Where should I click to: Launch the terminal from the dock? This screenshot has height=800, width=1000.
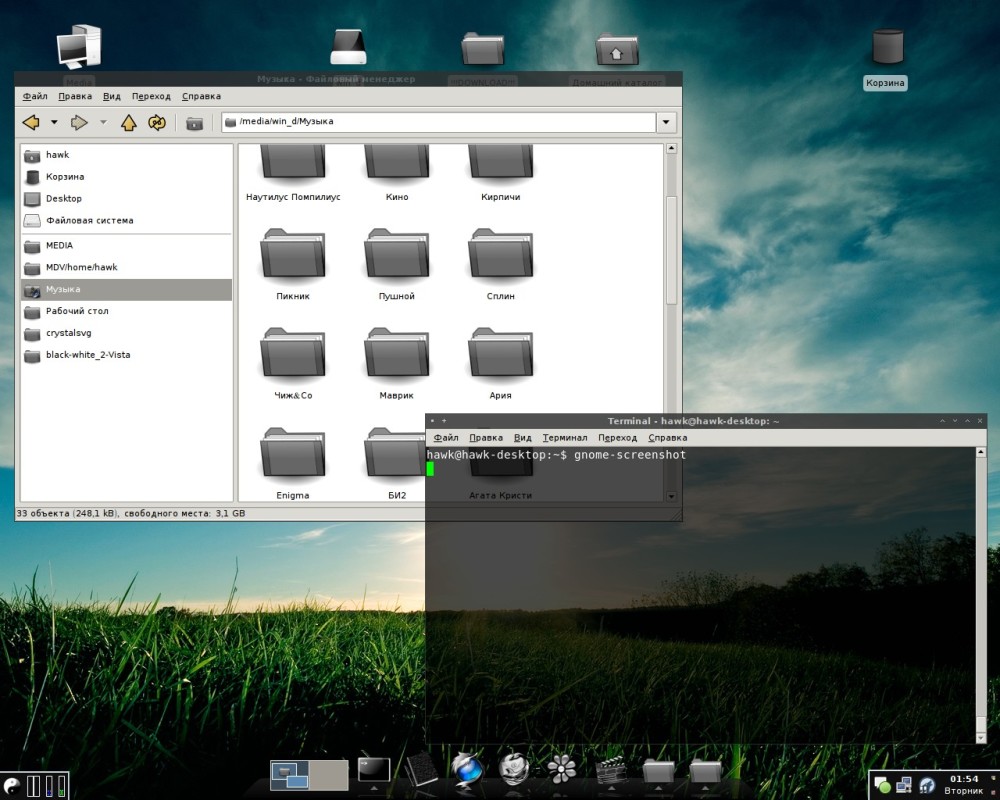click(374, 769)
